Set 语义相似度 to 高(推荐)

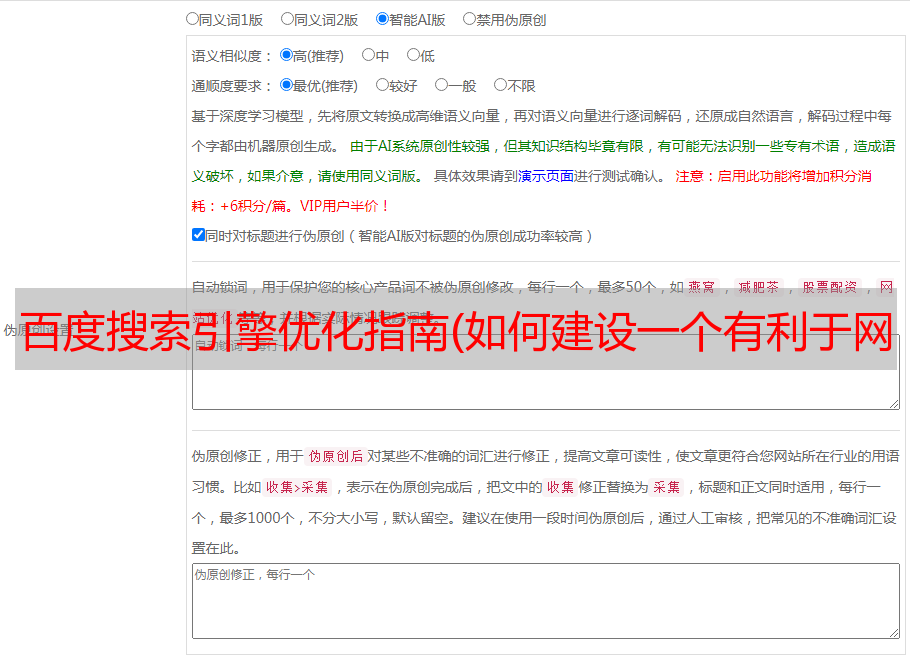[x=286, y=55]
